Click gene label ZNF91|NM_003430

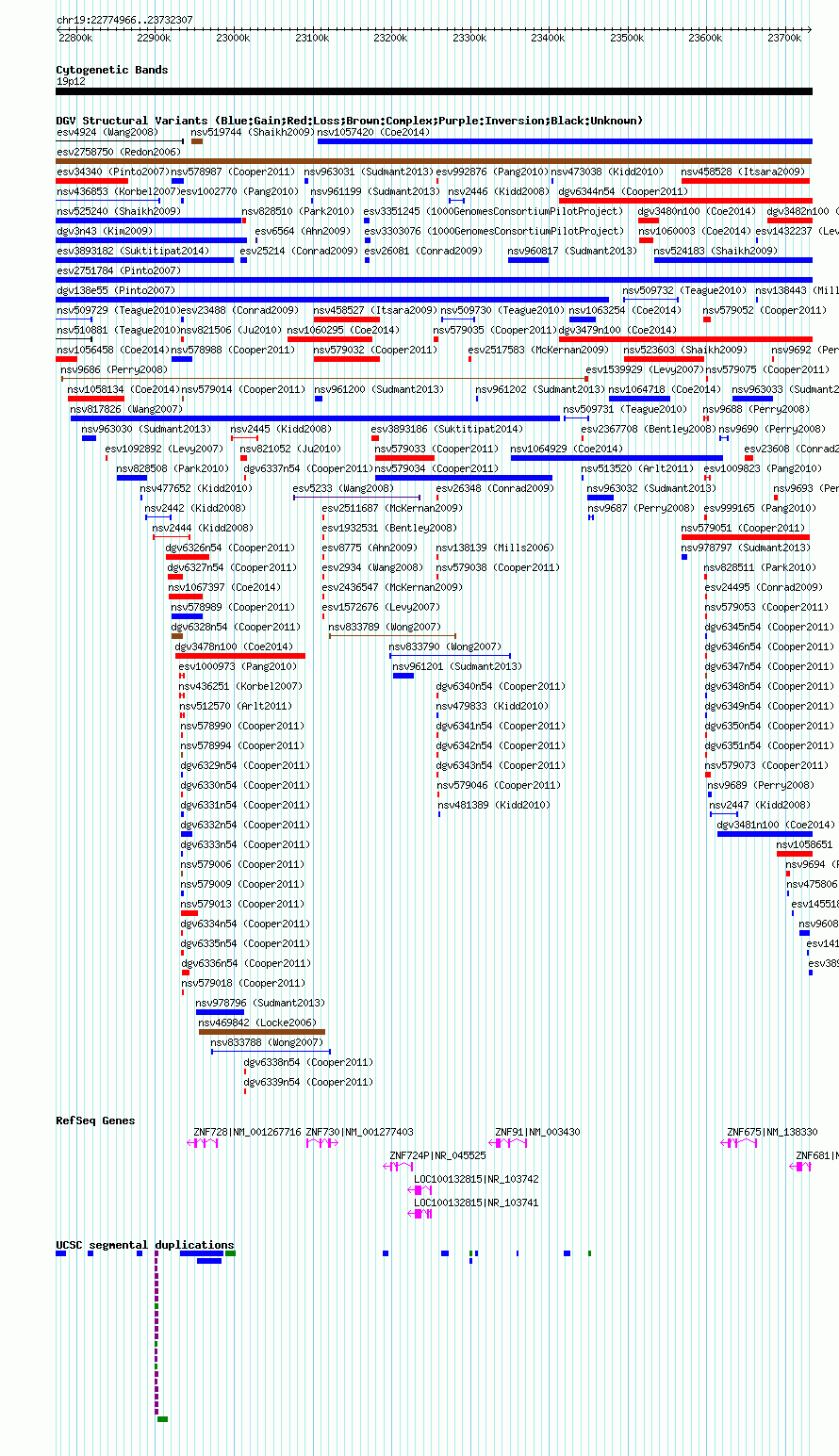(537, 1132)
